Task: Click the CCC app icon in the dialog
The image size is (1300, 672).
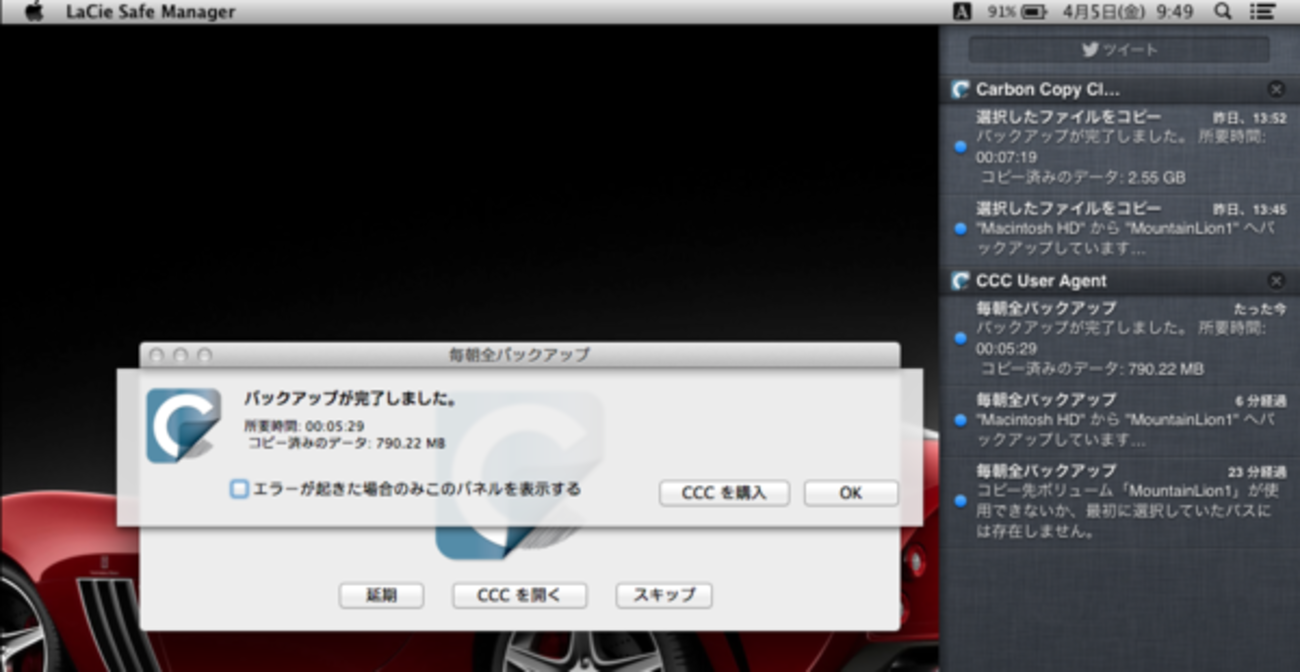Action: tap(183, 426)
